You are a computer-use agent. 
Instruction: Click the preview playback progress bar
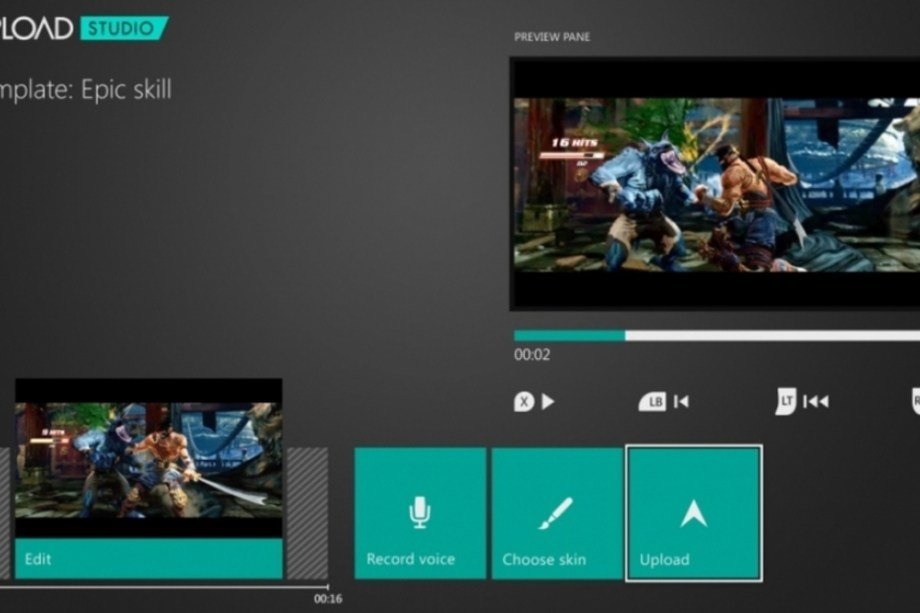(717, 336)
